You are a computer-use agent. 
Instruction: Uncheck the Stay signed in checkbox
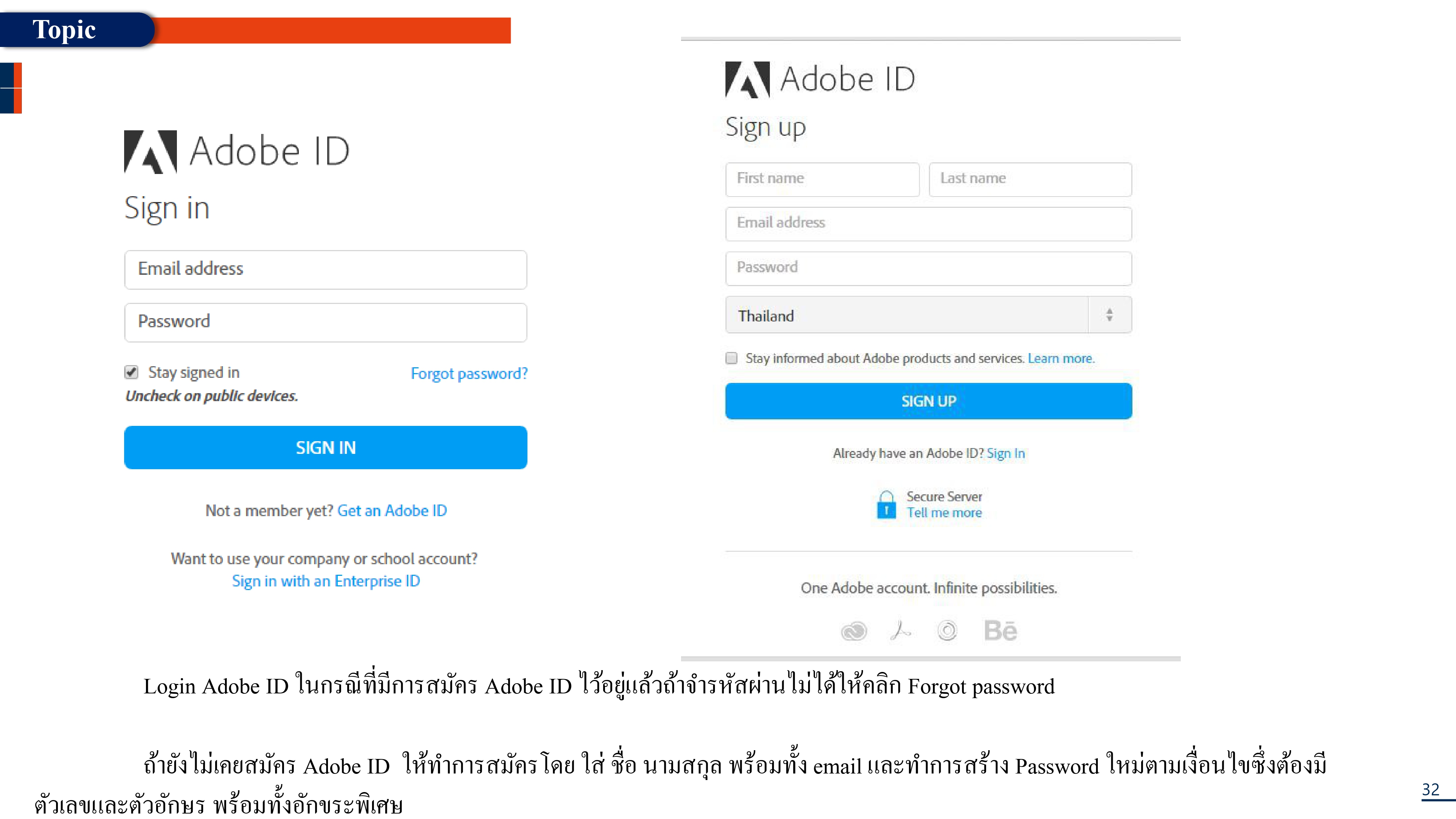(131, 372)
